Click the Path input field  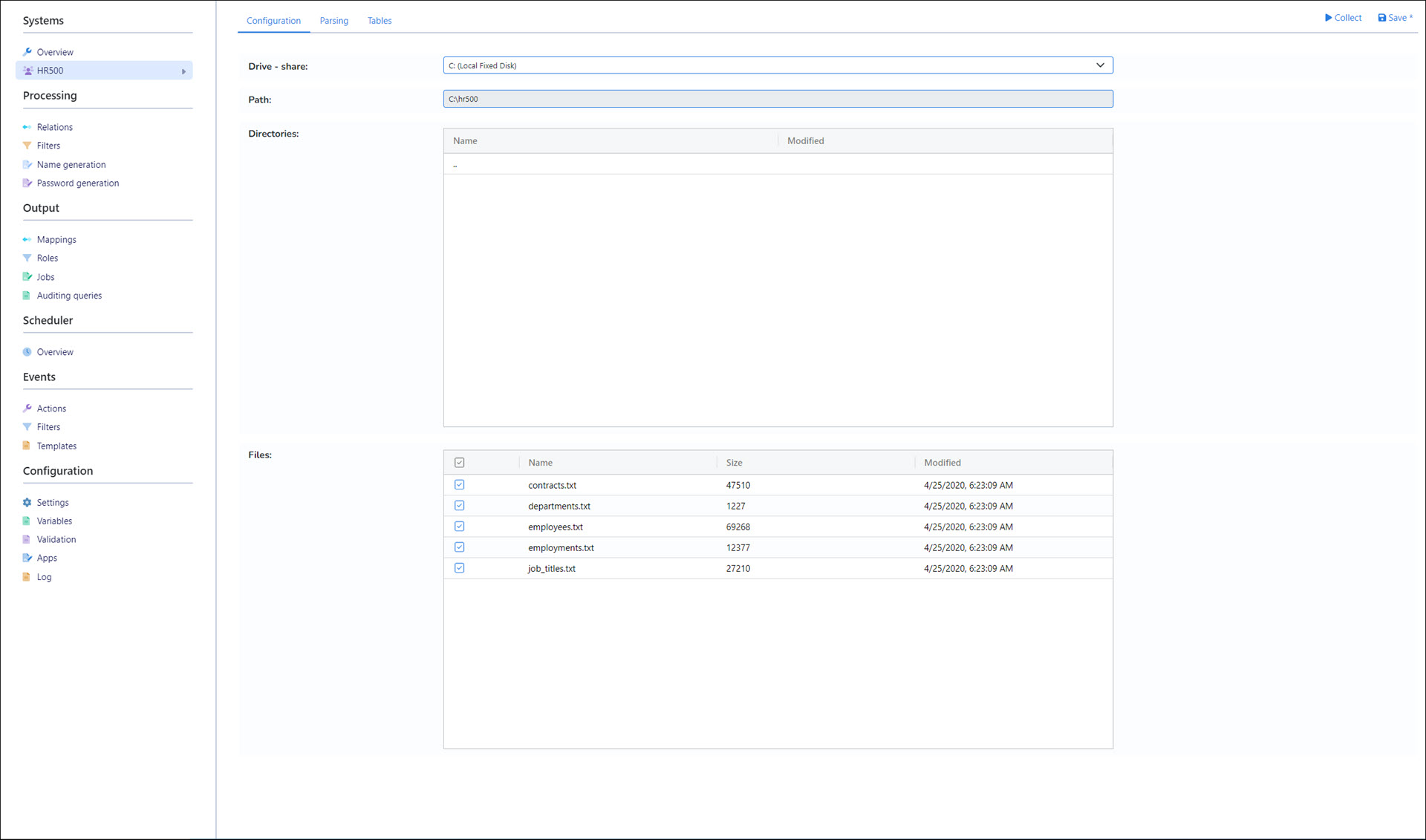[x=778, y=99]
